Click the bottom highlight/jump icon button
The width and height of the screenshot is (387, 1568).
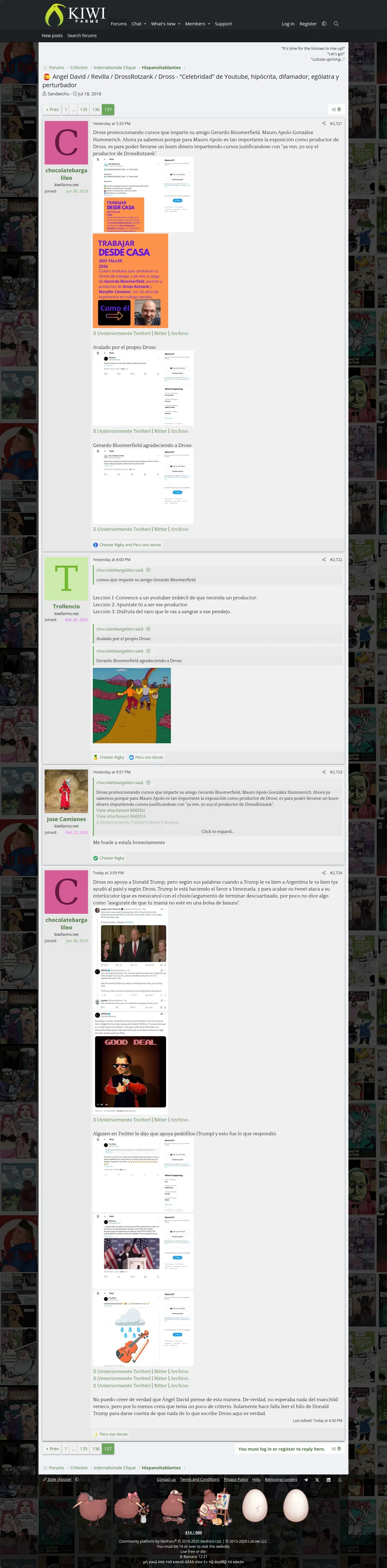336,1449
